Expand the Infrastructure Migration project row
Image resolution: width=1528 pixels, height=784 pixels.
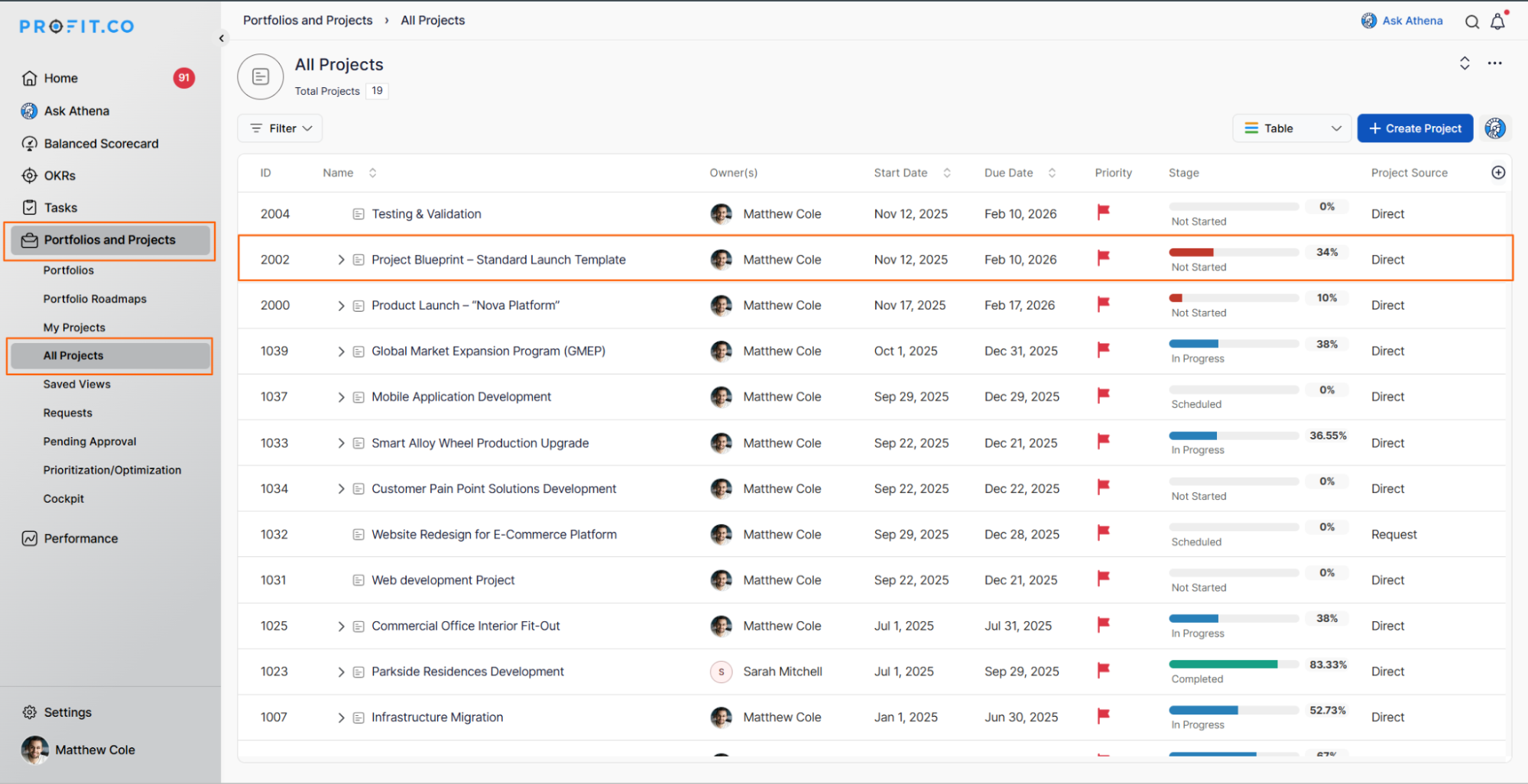click(x=341, y=718)
